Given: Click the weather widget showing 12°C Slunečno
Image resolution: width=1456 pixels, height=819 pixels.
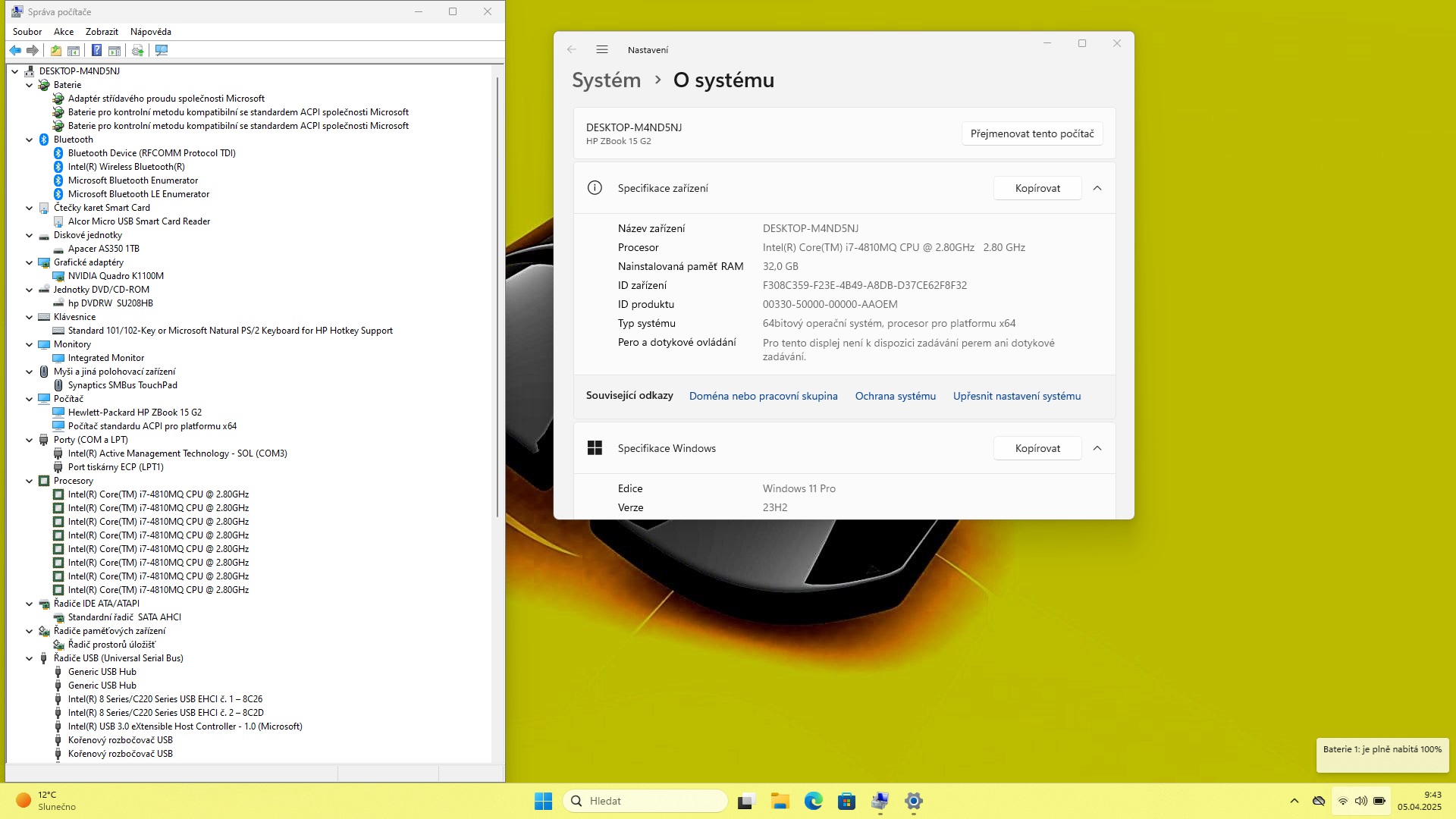Looking at the screenshot, I should coord(47,801).
